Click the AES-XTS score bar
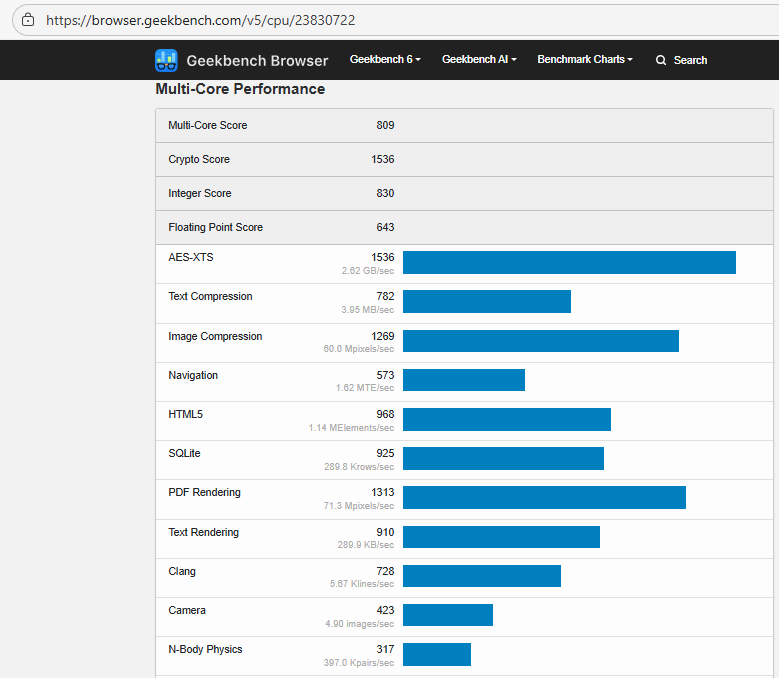779x678 pixels. 569,262
